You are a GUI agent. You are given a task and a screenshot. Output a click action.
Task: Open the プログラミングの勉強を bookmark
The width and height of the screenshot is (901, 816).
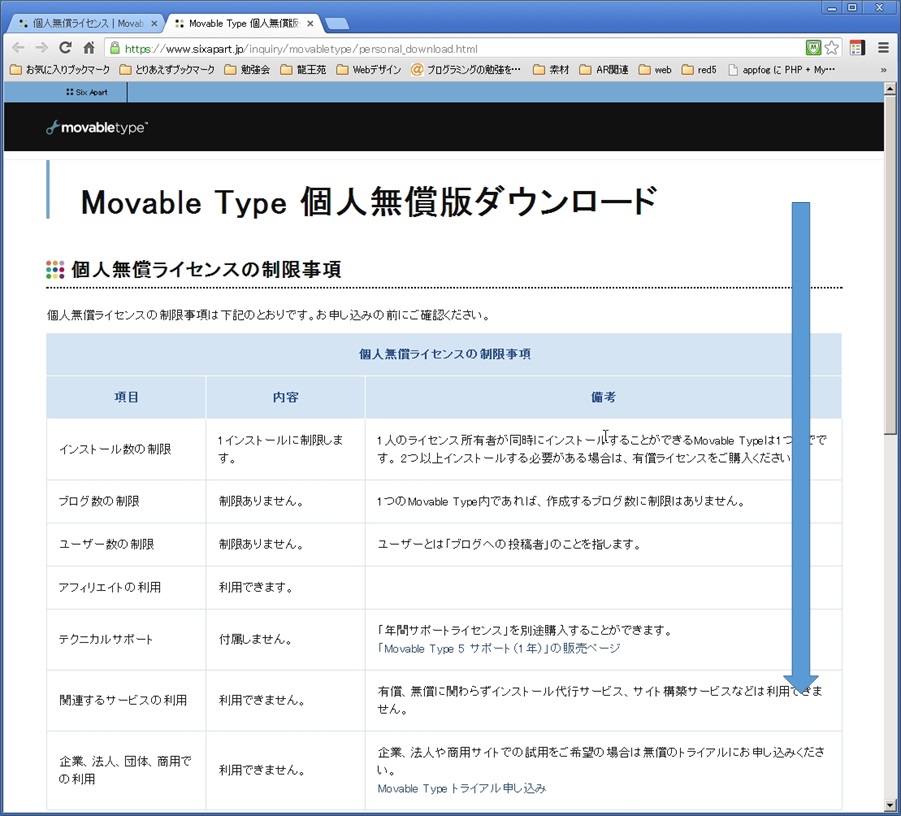466,70
